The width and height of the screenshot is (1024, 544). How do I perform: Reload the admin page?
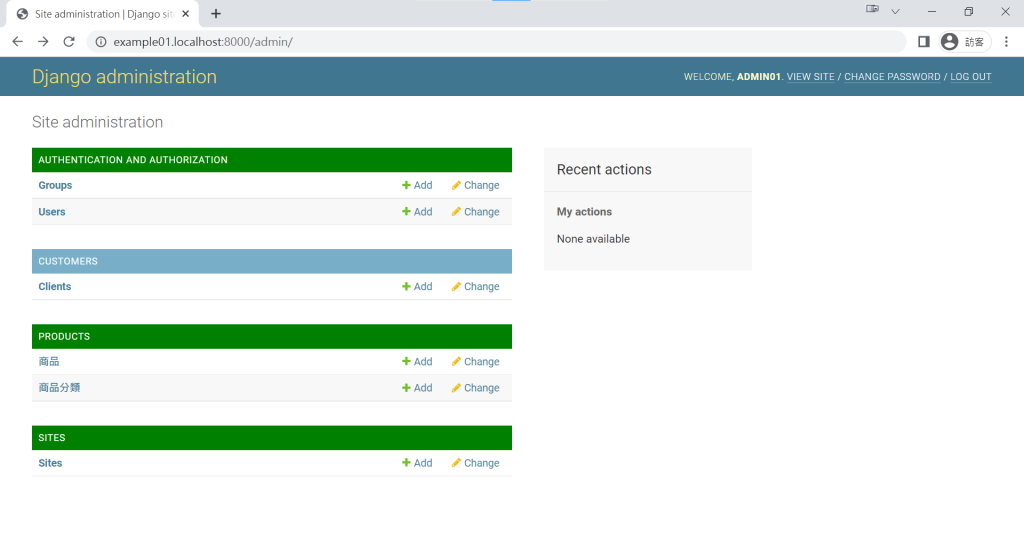coord(69,42)
